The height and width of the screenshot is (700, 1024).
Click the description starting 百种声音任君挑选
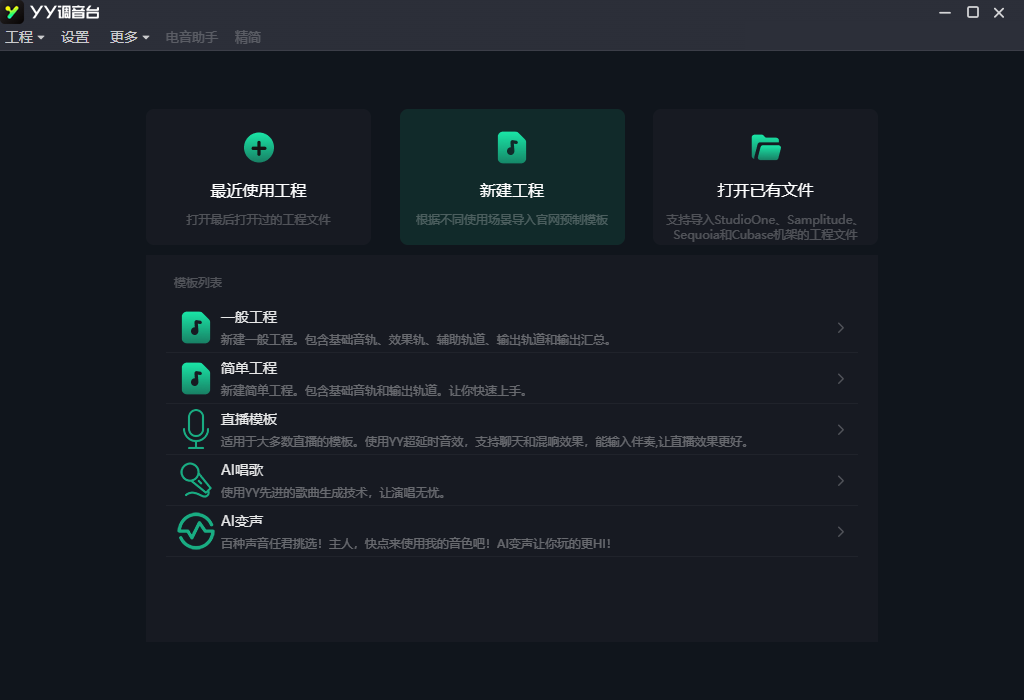pos(416,544)
